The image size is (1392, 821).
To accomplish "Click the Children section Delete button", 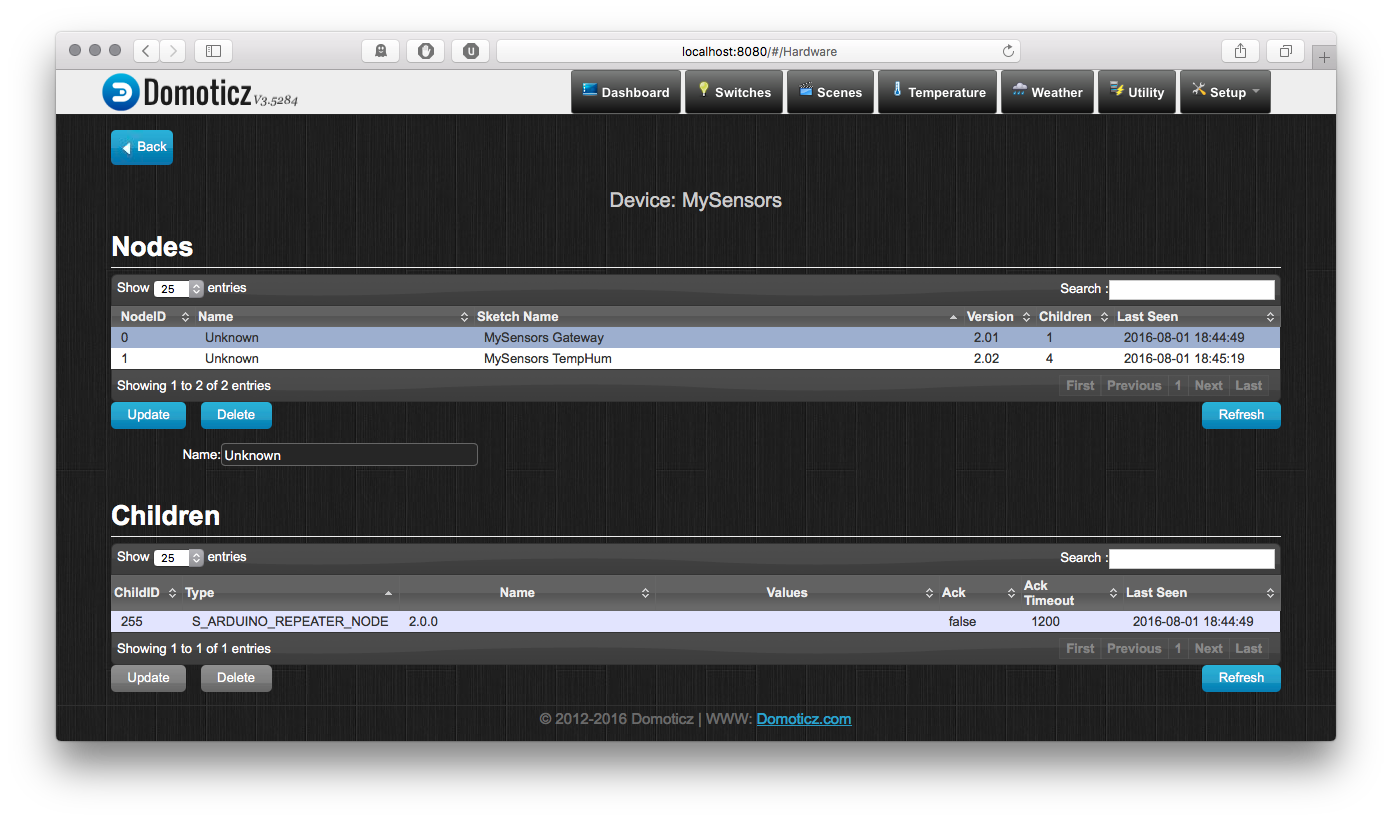I will 236,678.
